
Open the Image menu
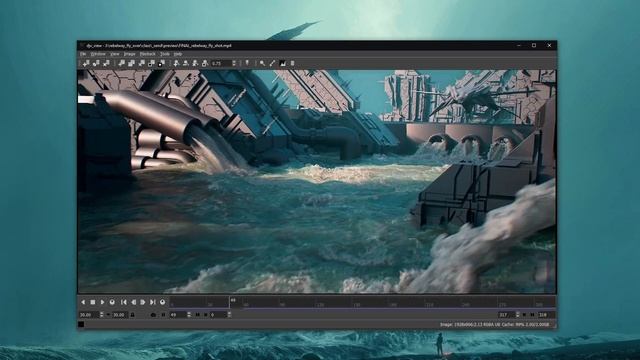click(x=129, y=54)
